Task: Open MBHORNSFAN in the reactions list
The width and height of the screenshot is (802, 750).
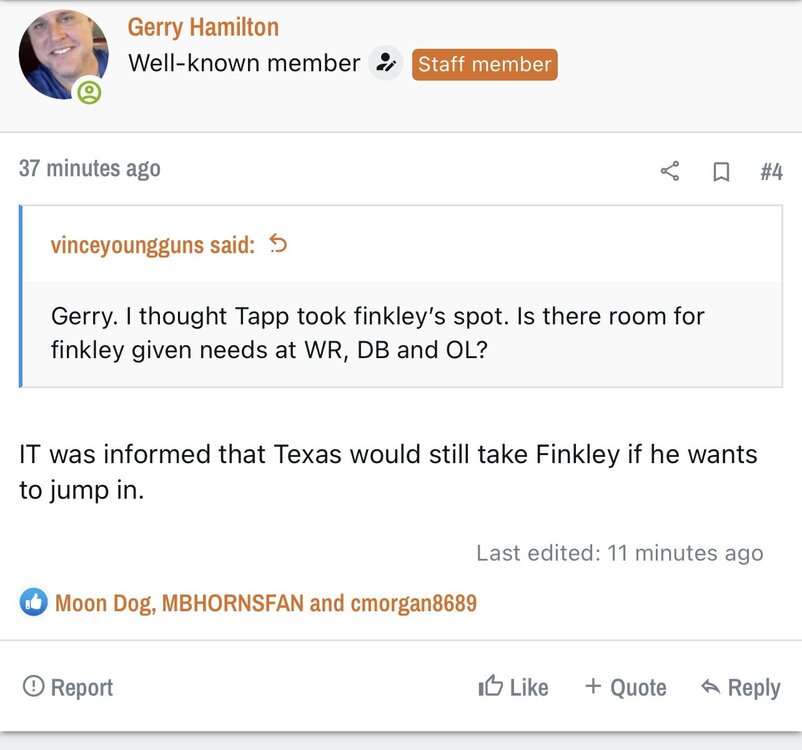Action: click(x=232, y=603)
